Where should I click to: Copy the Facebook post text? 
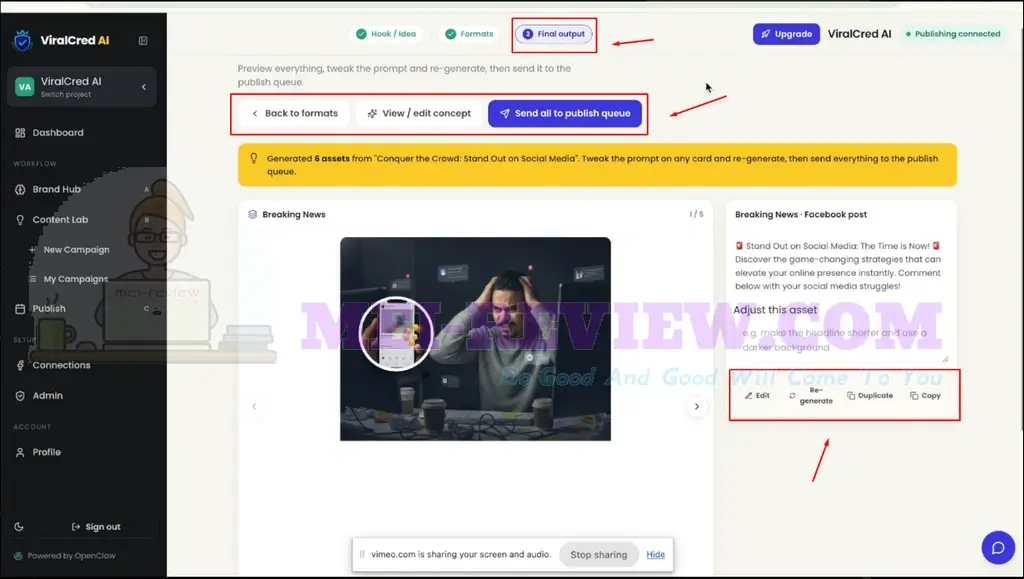pyautogui.click(x=925, y=396)
